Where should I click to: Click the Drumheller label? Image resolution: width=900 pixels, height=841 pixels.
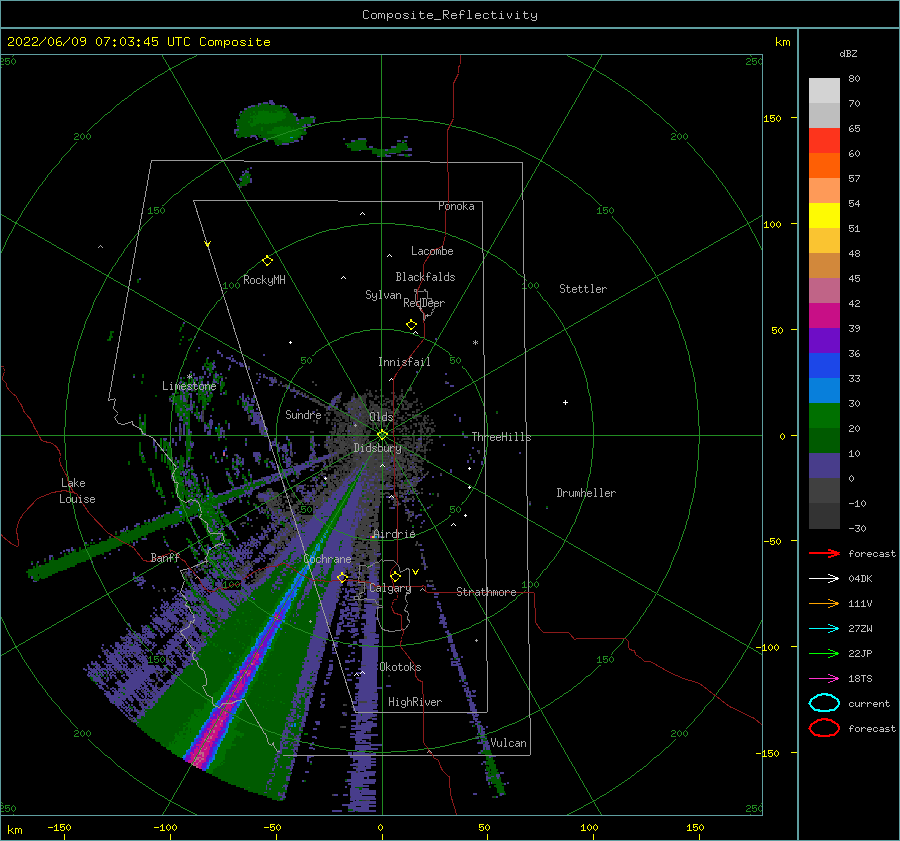tap(585, 493)
